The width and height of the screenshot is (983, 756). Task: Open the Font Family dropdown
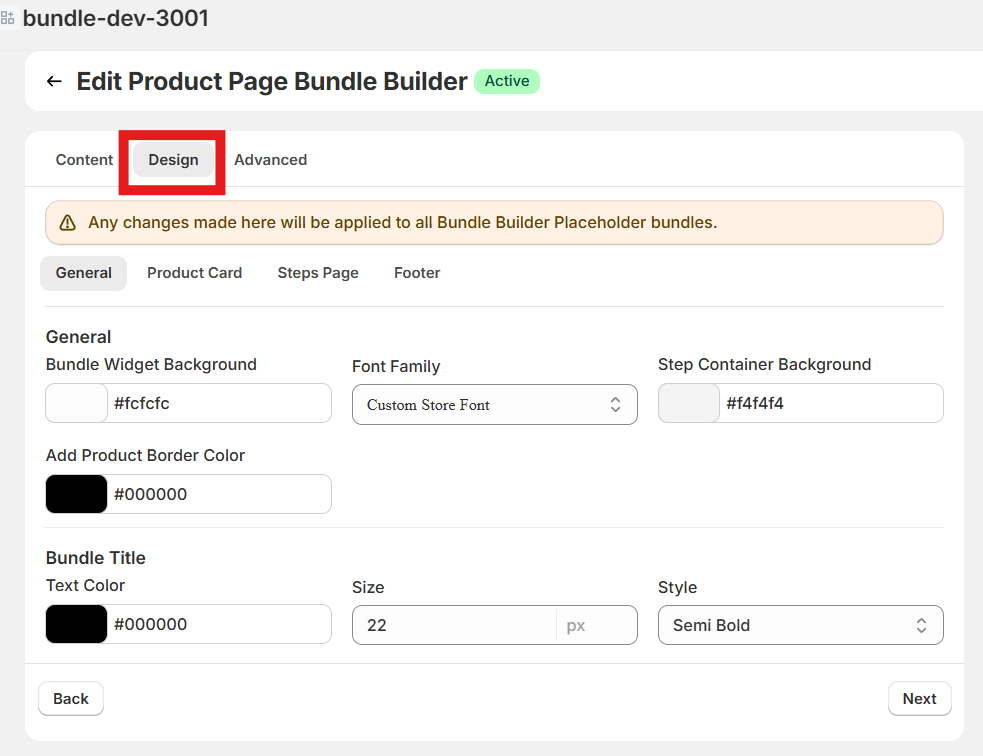494,405
